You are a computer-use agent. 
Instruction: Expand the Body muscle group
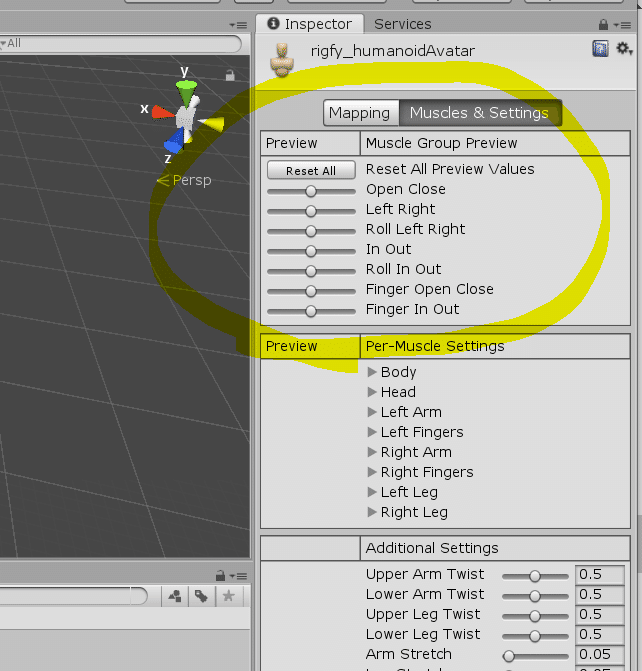(x=372, y=372)
